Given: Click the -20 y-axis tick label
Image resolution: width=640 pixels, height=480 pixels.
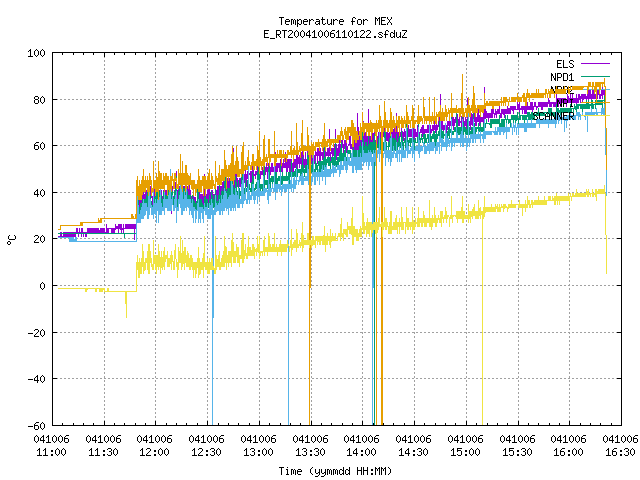Looking at the screenshot, I should [x=36, y=333].
